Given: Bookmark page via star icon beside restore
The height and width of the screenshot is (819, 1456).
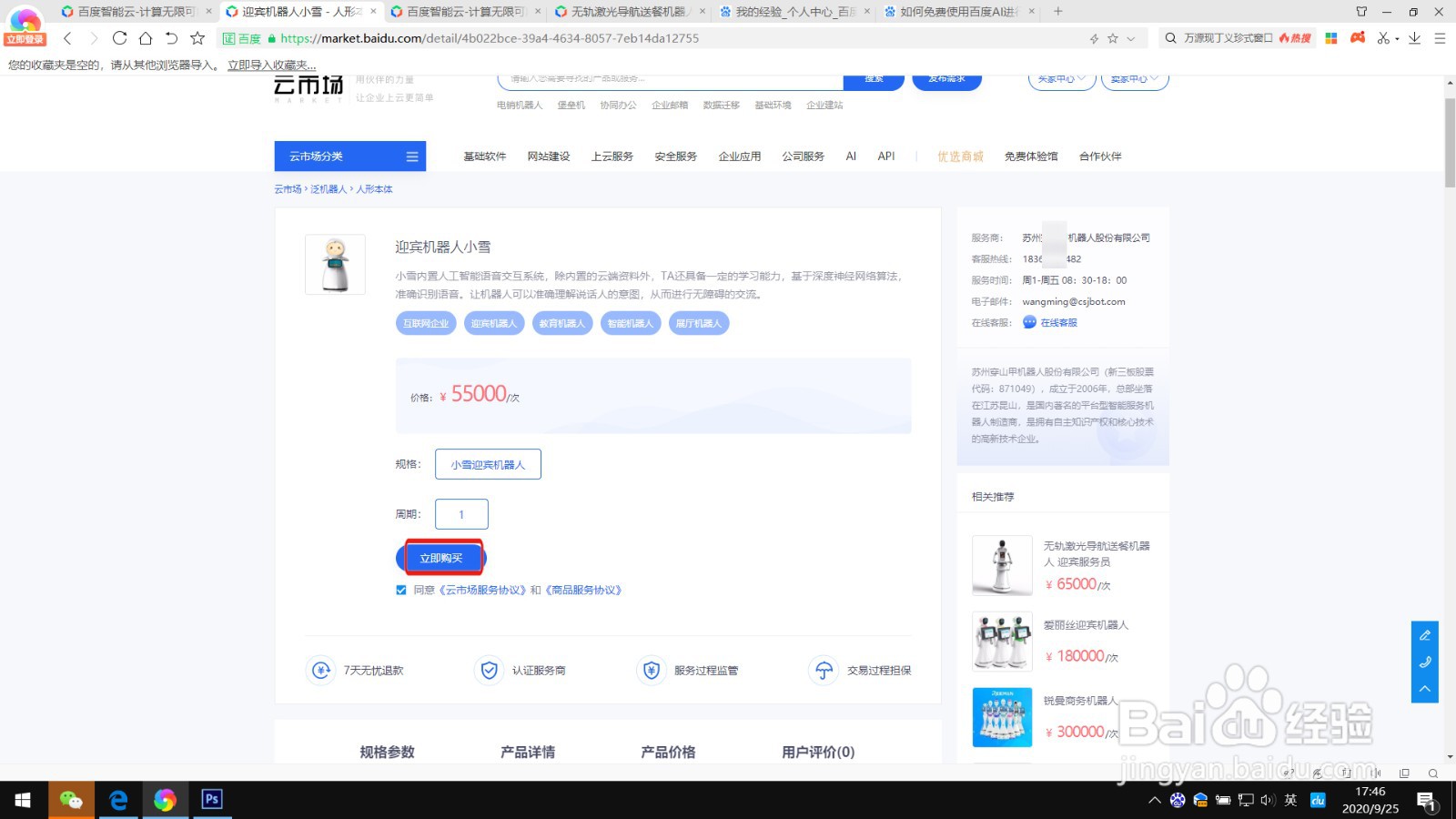Looking at the screenshot, I should 197,38.
